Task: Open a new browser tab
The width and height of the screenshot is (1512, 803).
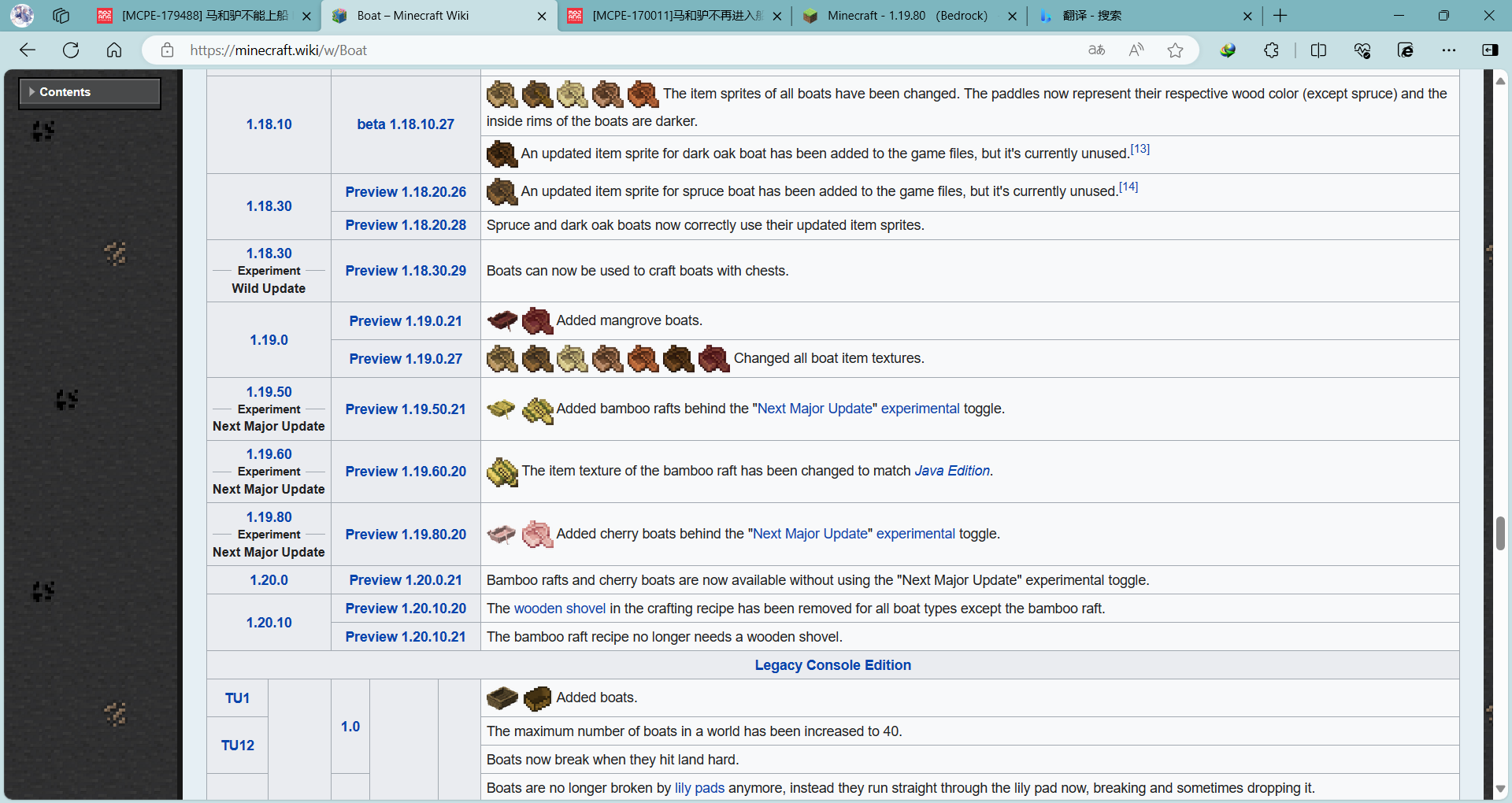Action: coord(1280,16)
